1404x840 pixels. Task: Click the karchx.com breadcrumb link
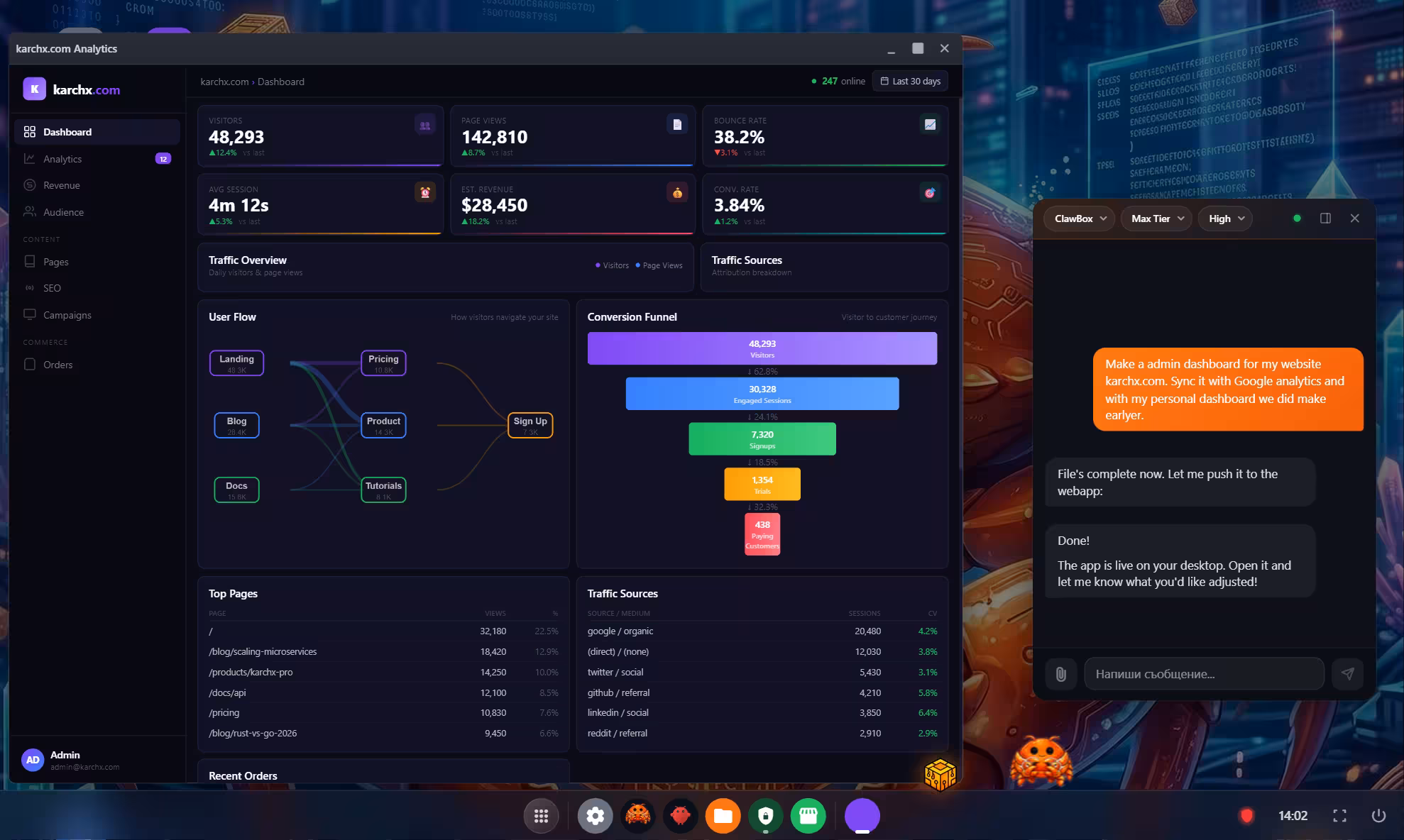(x=224, y=82)
